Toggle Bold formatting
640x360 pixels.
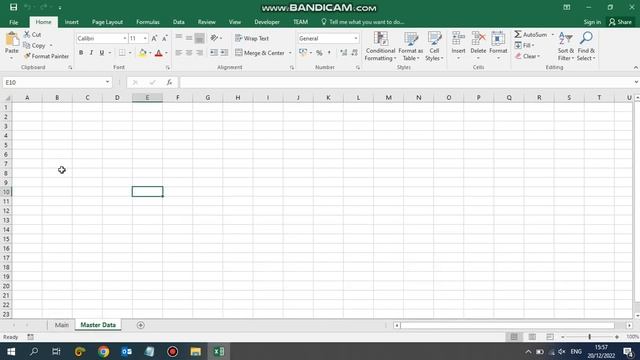pyautogui.click(x=81, y=53)
